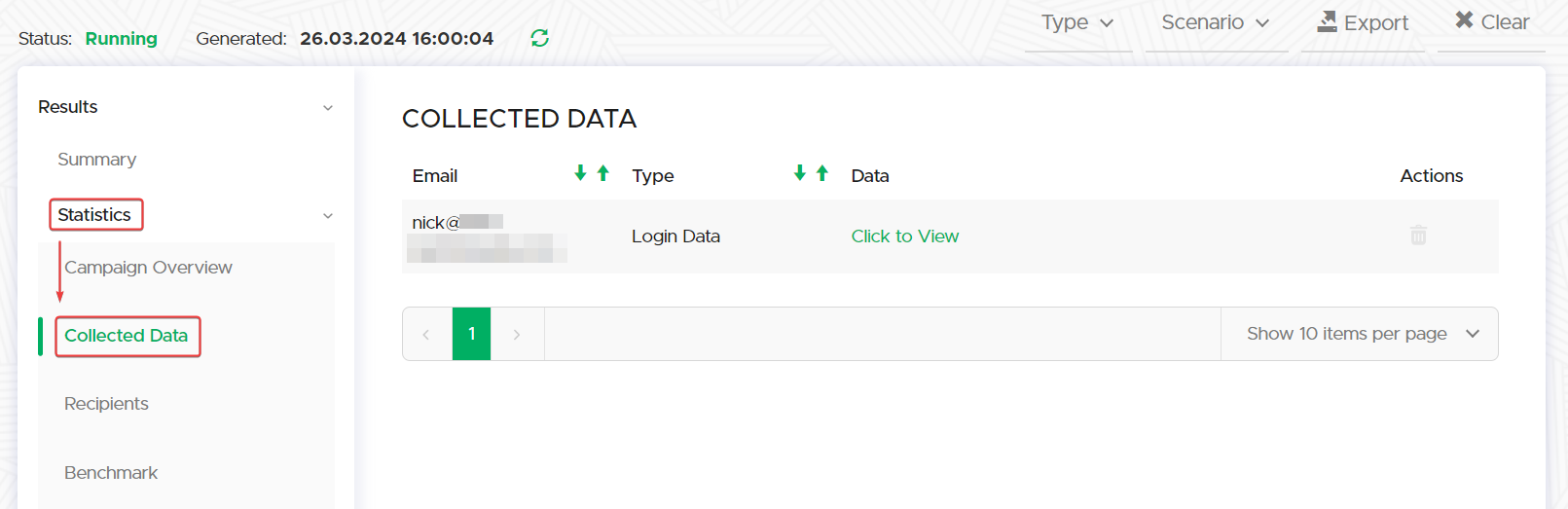The image size is (1568, 509).
Task: Collapse the Statistics section chevron
Action: [x=328, y=216]
